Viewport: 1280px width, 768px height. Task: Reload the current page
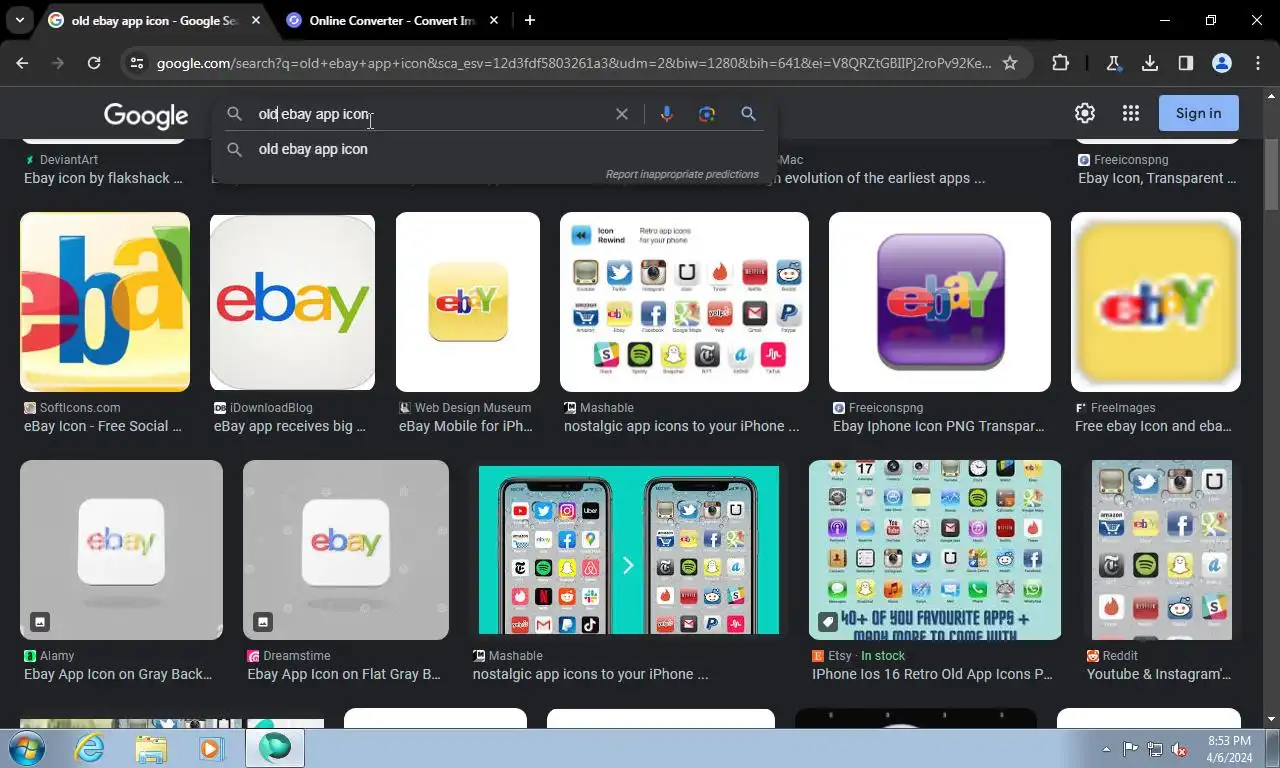point(94,63)
